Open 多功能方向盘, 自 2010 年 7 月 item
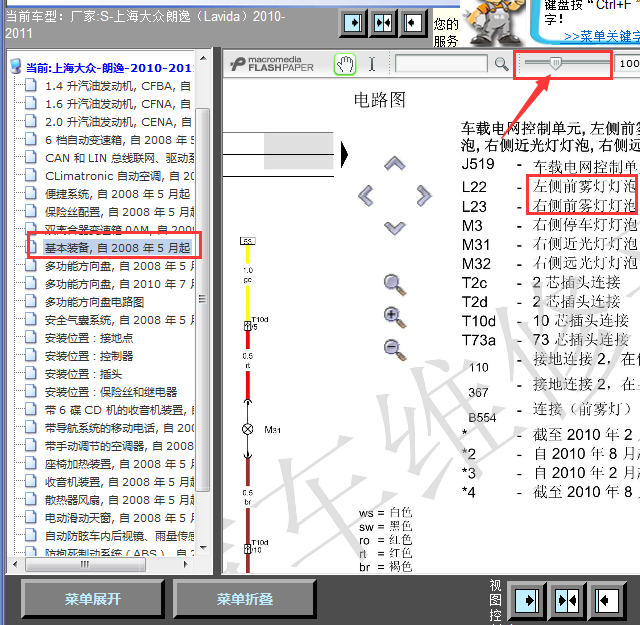The height and width of the screenshot is (625, 640). tap(119, 284)
